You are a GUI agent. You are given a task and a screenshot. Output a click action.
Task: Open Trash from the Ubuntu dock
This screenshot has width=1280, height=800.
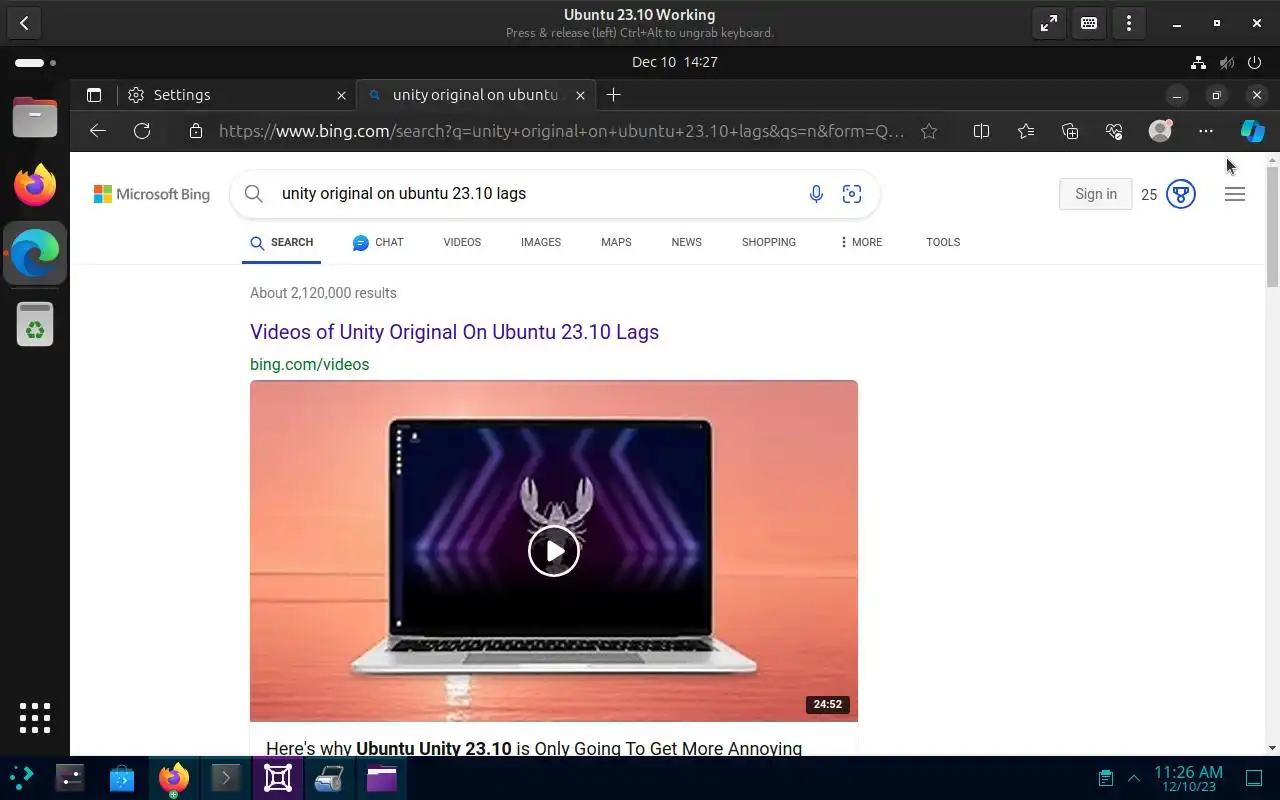(x=35, y=324)
